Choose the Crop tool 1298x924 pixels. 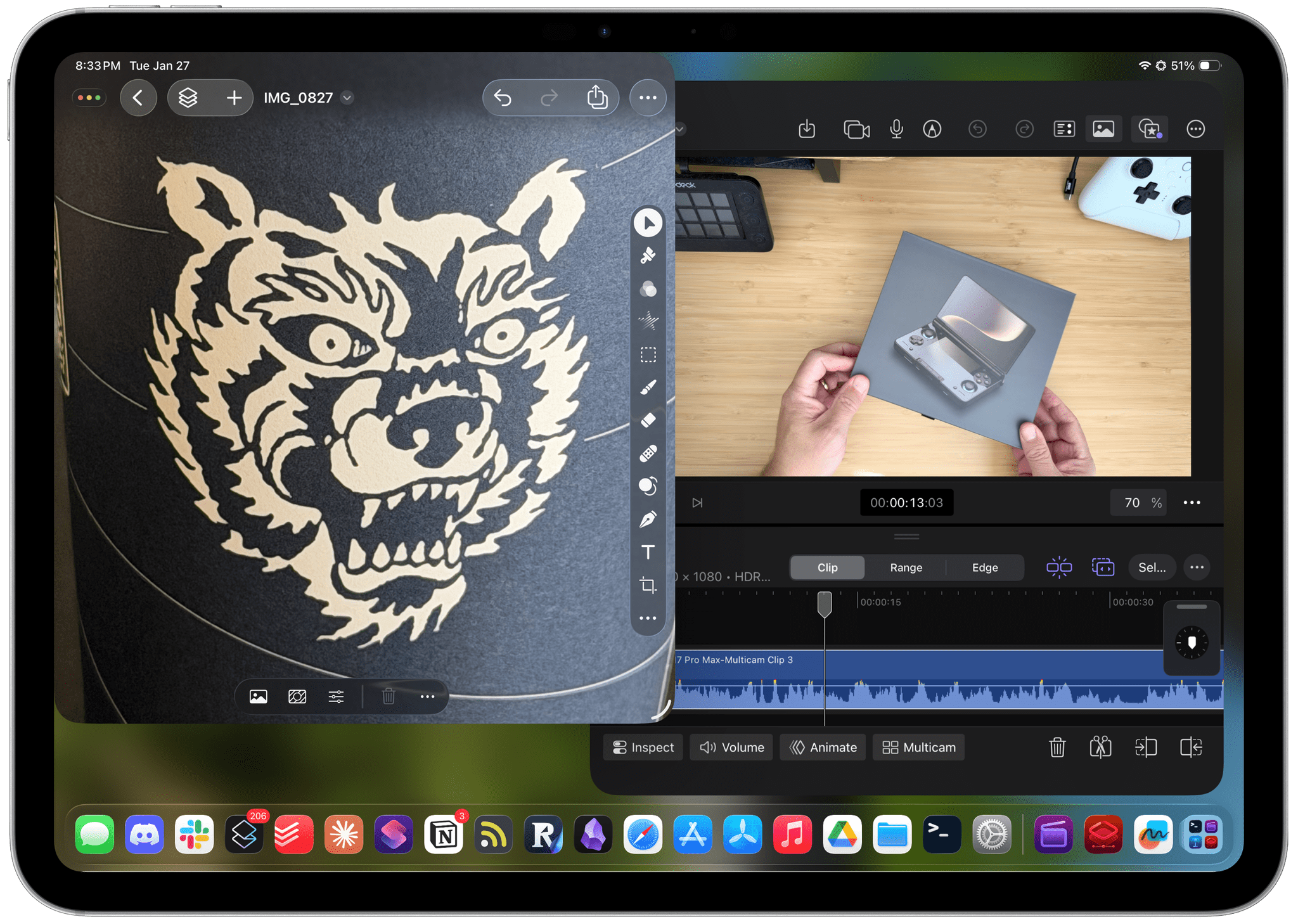coord(648,585)
